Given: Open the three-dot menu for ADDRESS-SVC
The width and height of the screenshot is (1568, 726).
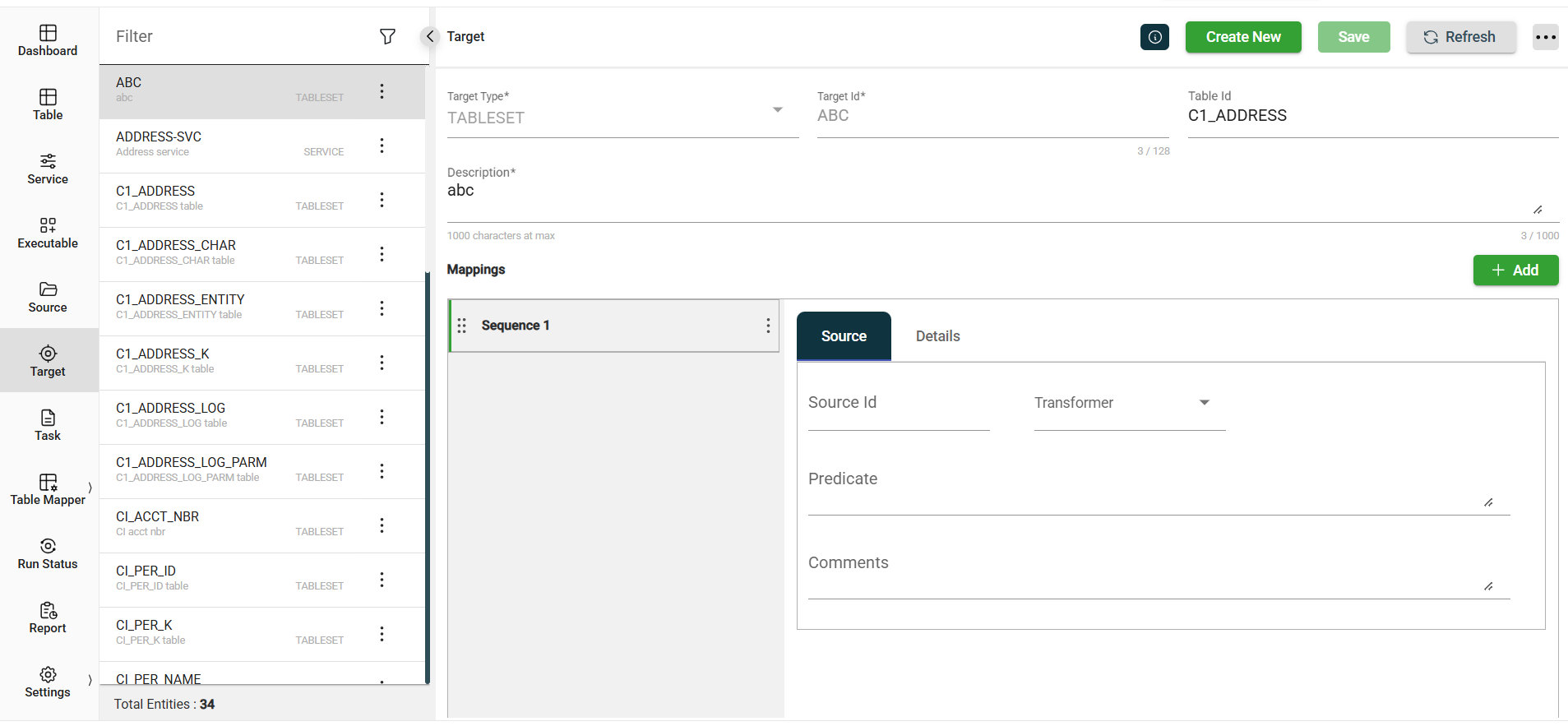Looking at the screenshot, I should click(x=382, y=146).
